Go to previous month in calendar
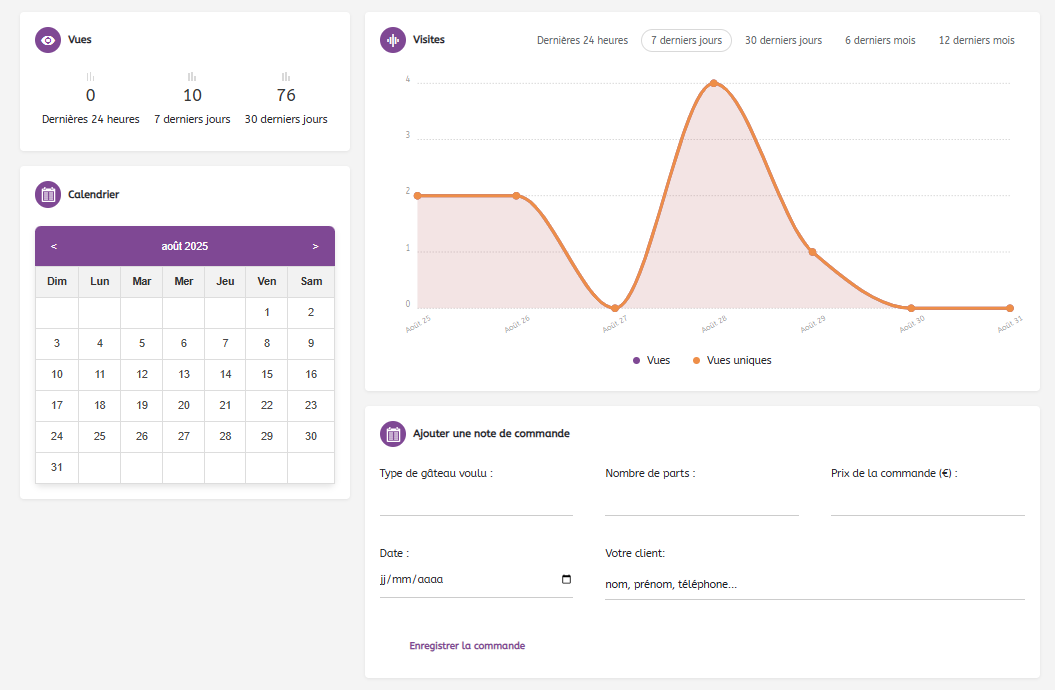Screen dimensions: 1055x690 pos(54,246)
